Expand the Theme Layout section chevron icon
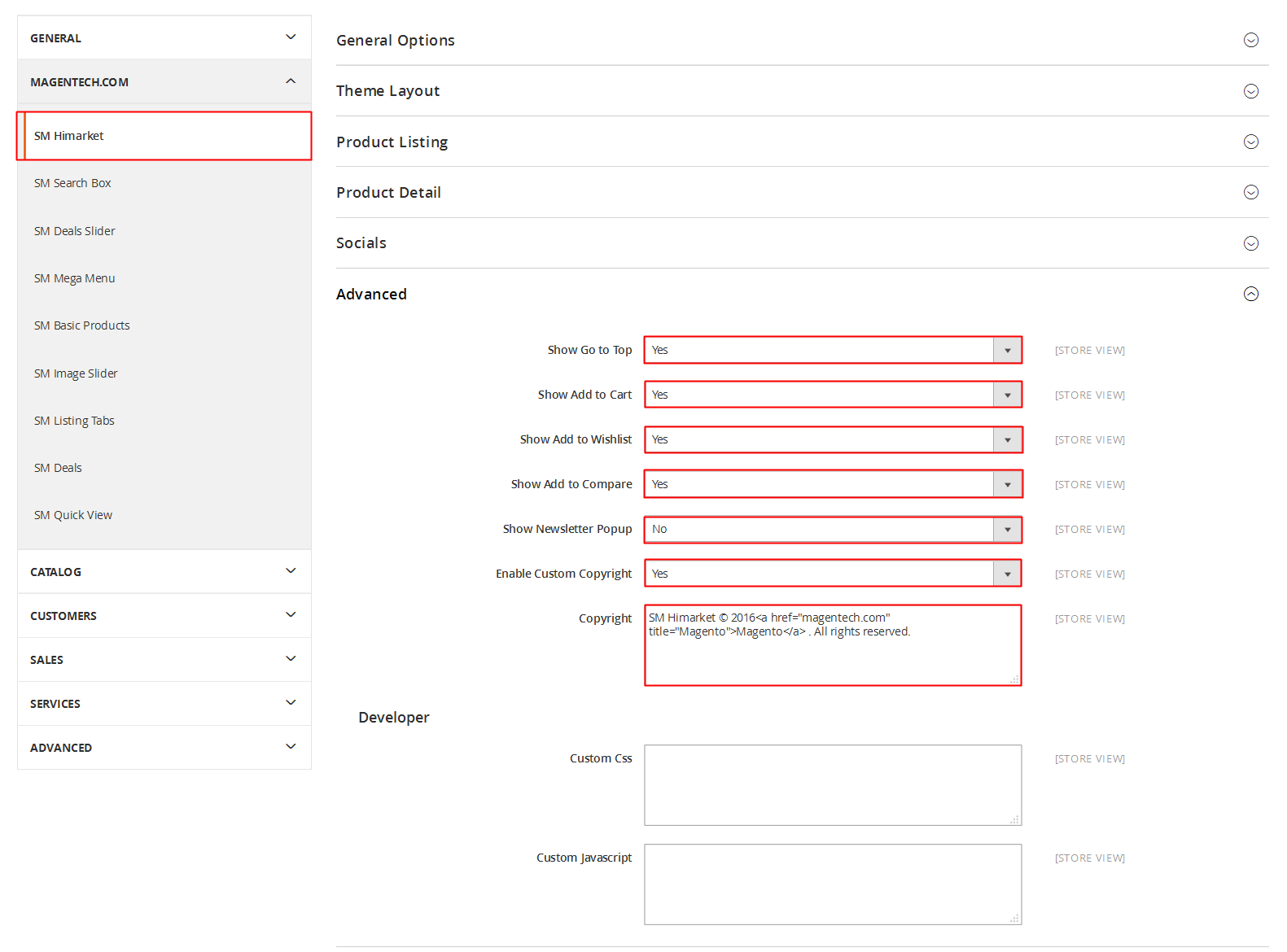The width and height of the screenshot is (1287, 952). coord(1251,91)
